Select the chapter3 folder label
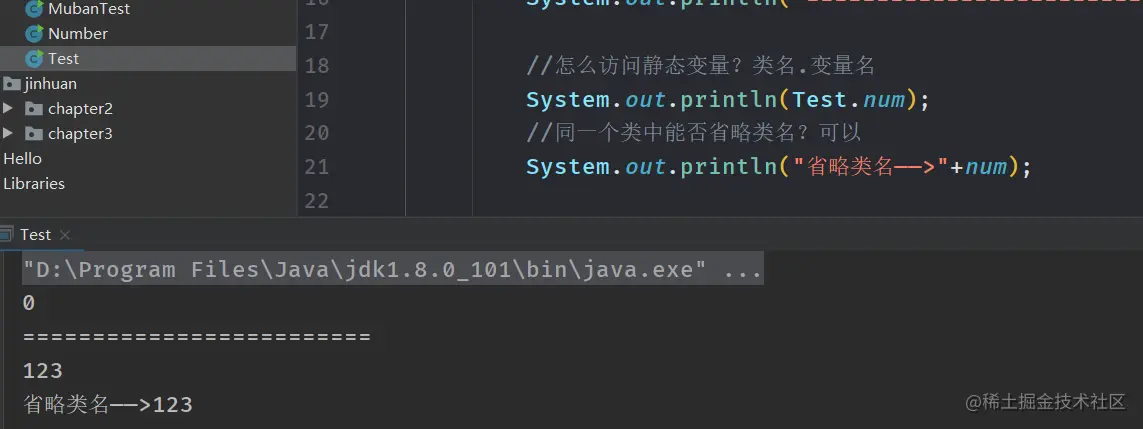This screenshot has height=429, width=1143. tap(80, 133)
